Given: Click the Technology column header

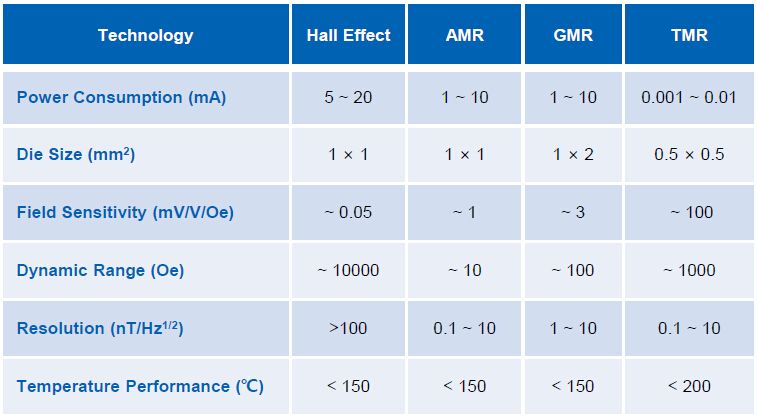Looking at the screenshot, I should point(146,35).
